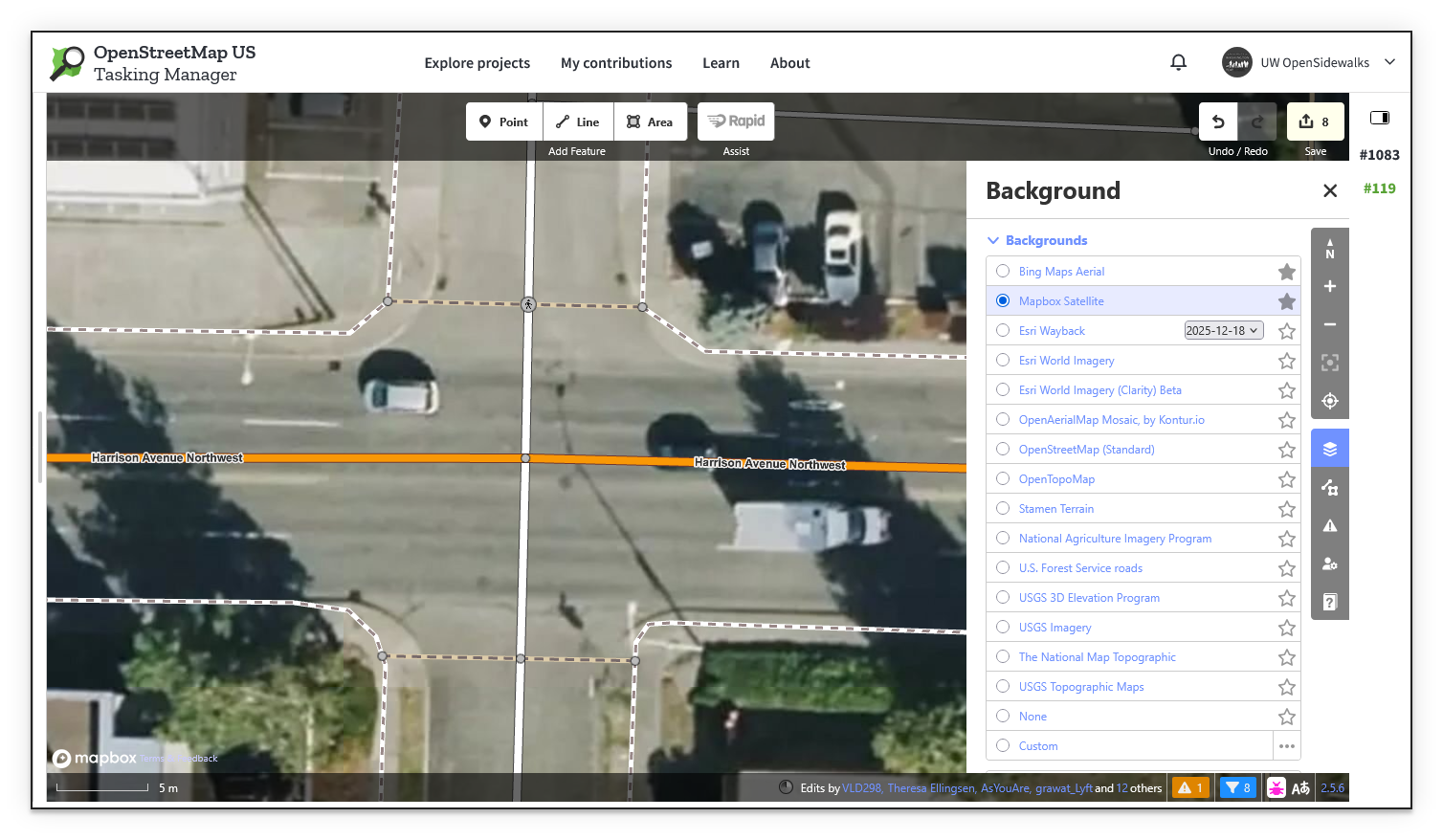The width and height of the screenshot is (1443, 840).
Task: Zoom in using the plus control
Action: [x=1329, y=286]
